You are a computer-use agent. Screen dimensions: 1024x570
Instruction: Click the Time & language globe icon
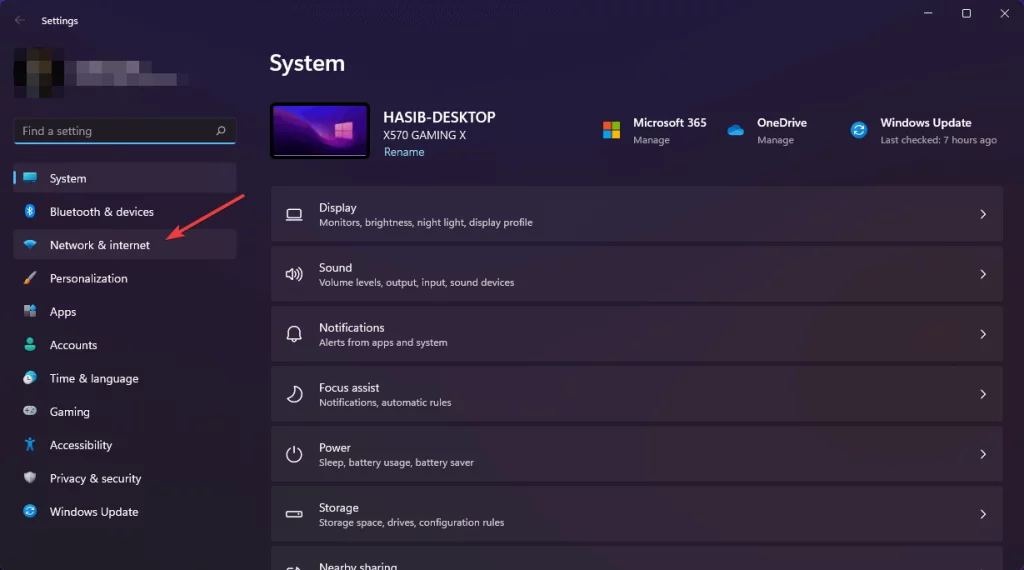tap(30, 377)
